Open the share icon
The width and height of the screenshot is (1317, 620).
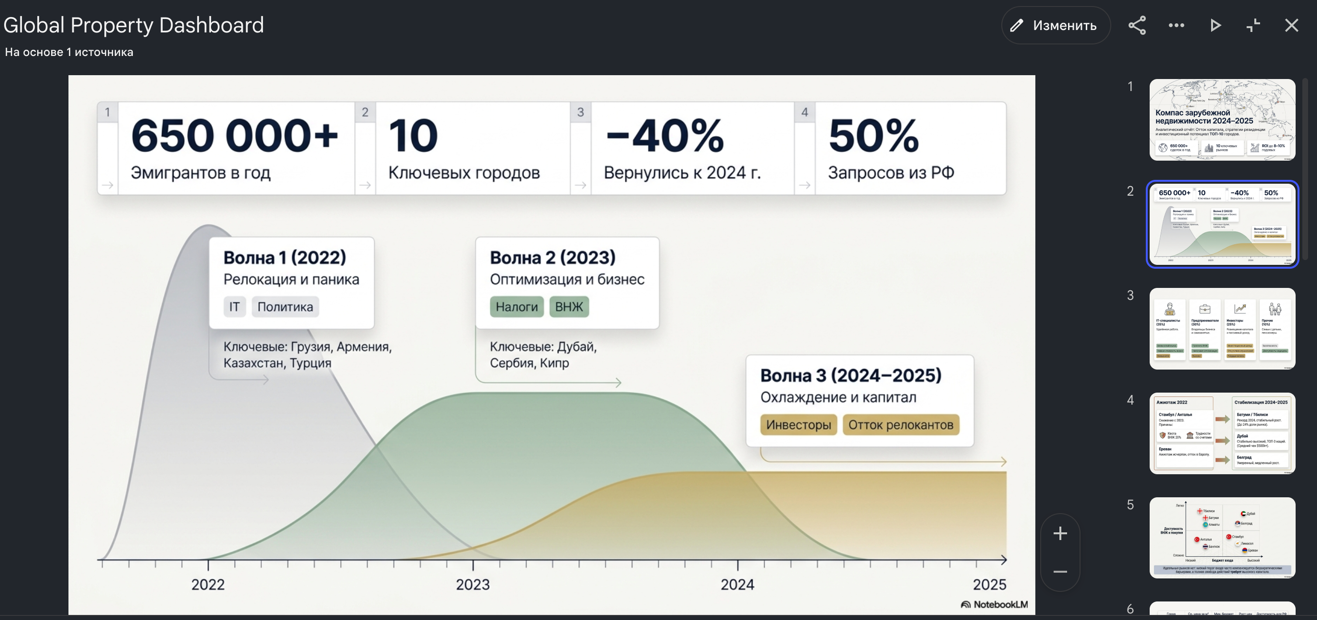(1137, 26)
